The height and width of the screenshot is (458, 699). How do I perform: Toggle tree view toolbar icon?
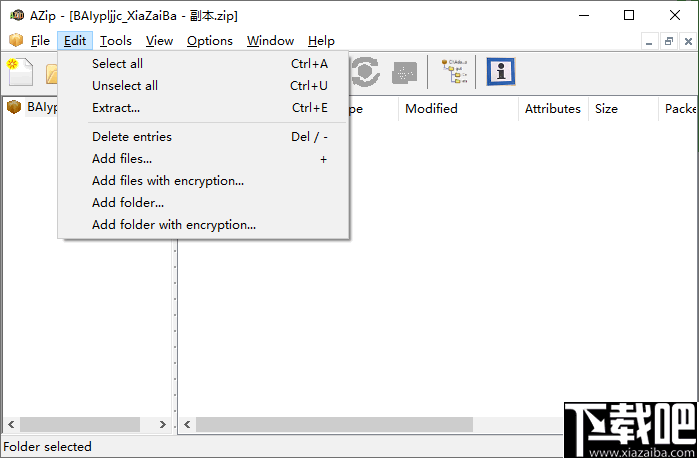454,71
